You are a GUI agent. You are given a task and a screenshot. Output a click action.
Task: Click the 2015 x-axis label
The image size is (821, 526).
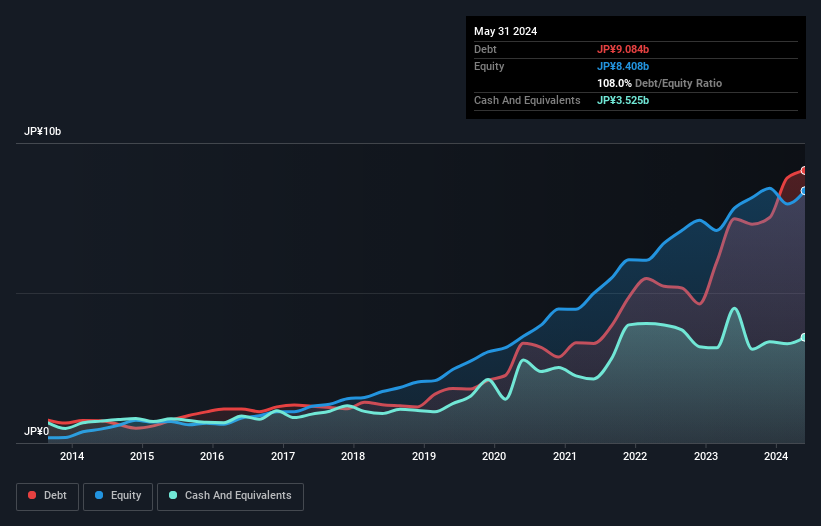(x=142, y=456)
